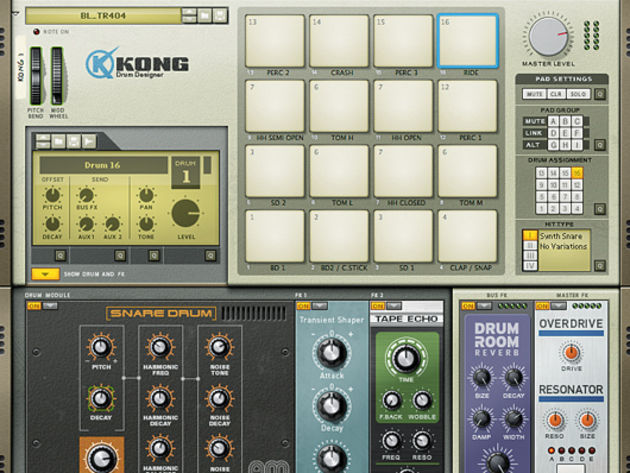Open the FX 2 effect type selector arrow
This screenshot has width=630, height=473.
point(394,306)
